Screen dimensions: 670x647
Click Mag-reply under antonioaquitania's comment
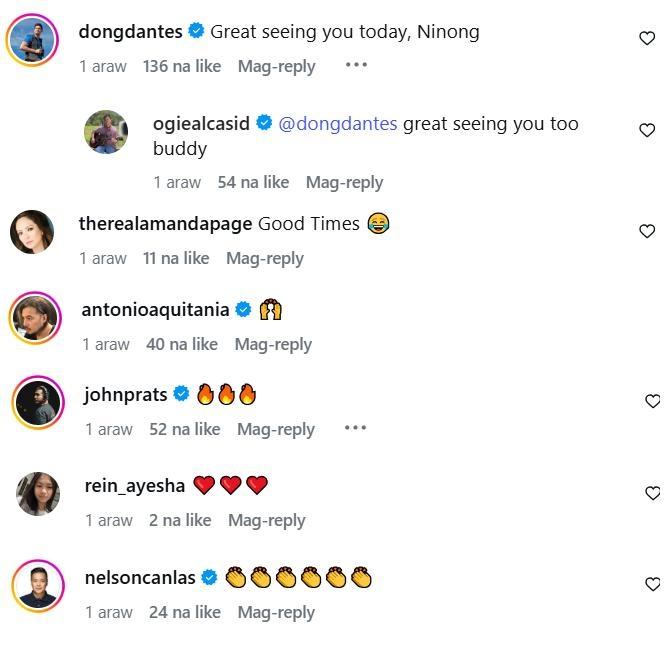click(x=273, y=344)
